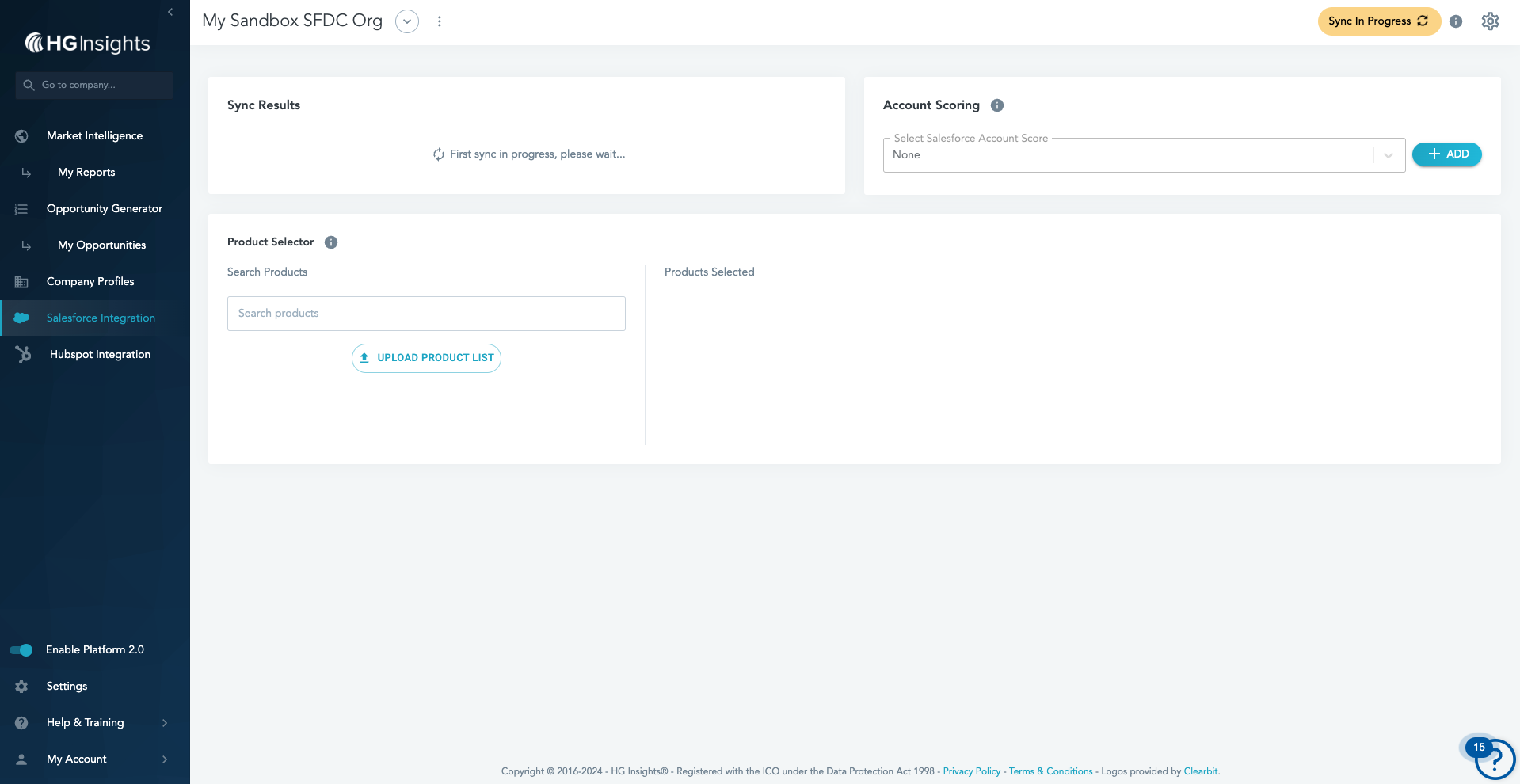The height and width of the screenshot is (784, 1520).
Task: Click the 'Search Products' label
Action: click(267, 272)
